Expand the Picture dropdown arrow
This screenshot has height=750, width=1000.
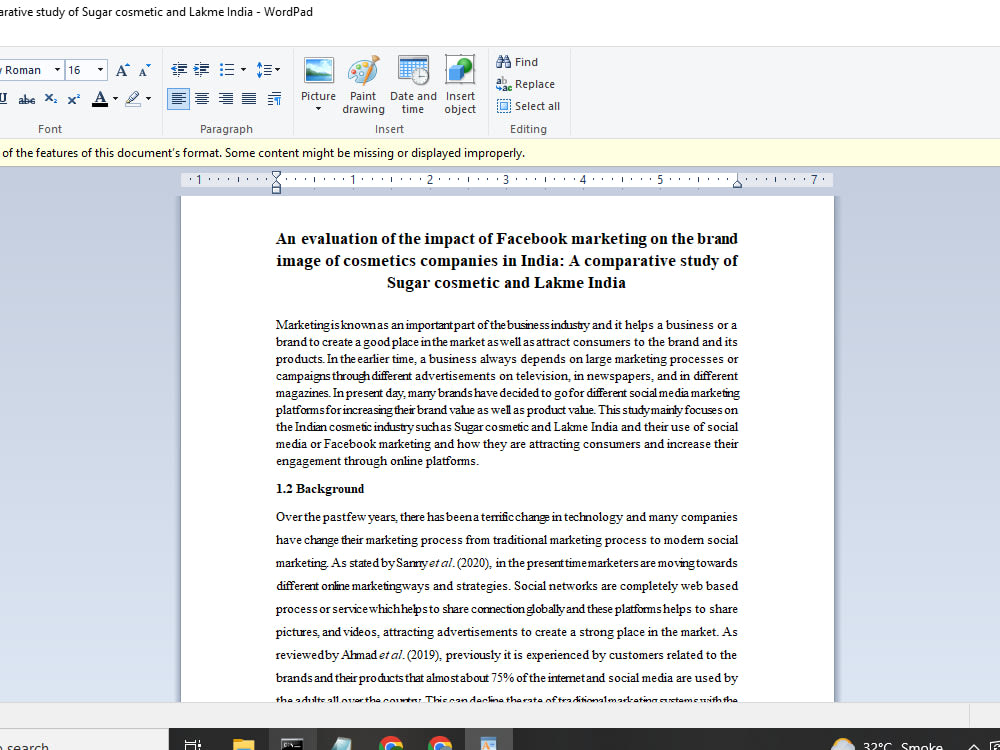click(x=318, y=109)
